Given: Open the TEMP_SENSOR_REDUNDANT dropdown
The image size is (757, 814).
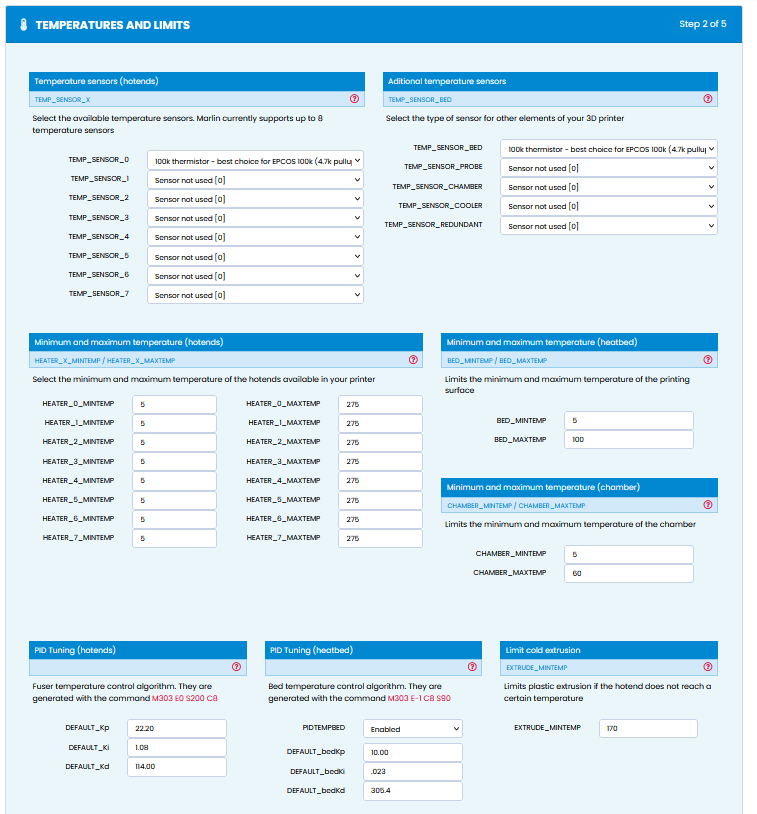Looking at the screenshot, I should pyautogui.click(x=609, y=226).
